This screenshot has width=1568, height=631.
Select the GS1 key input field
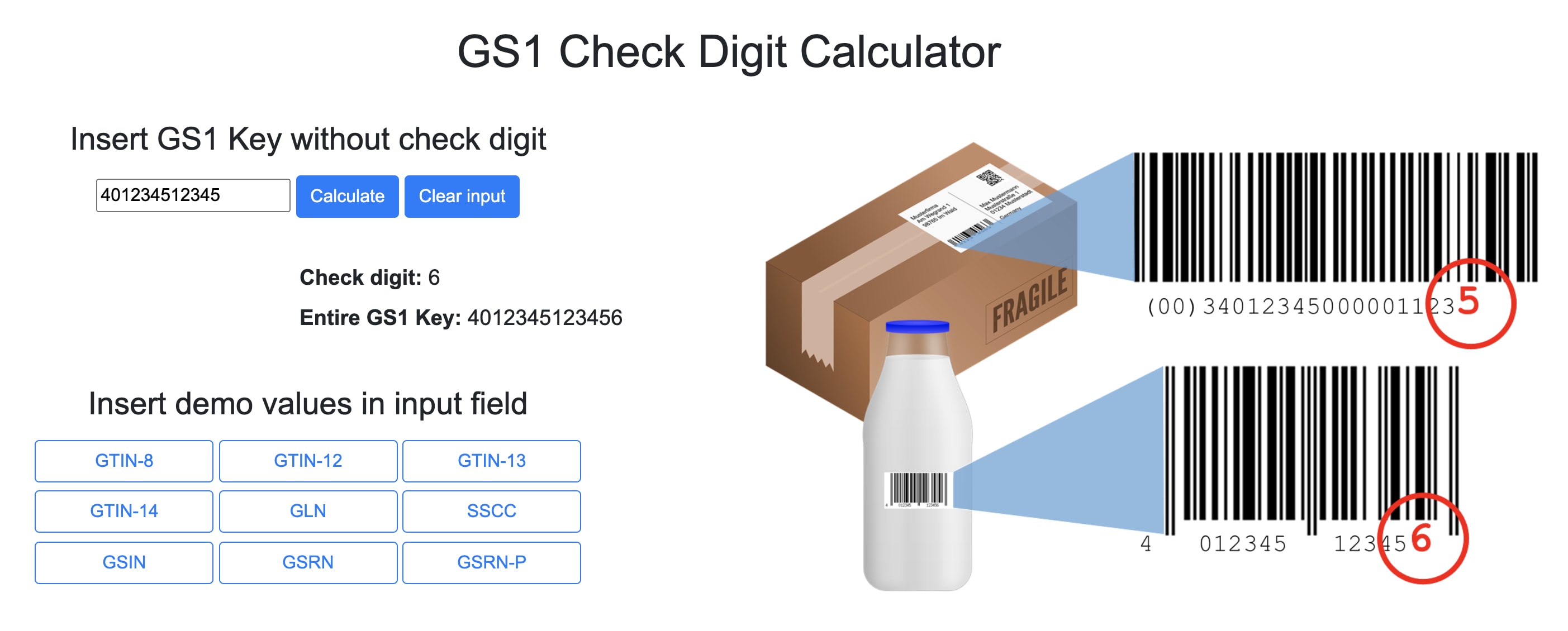pyautogui.click(x=184, y=195)
